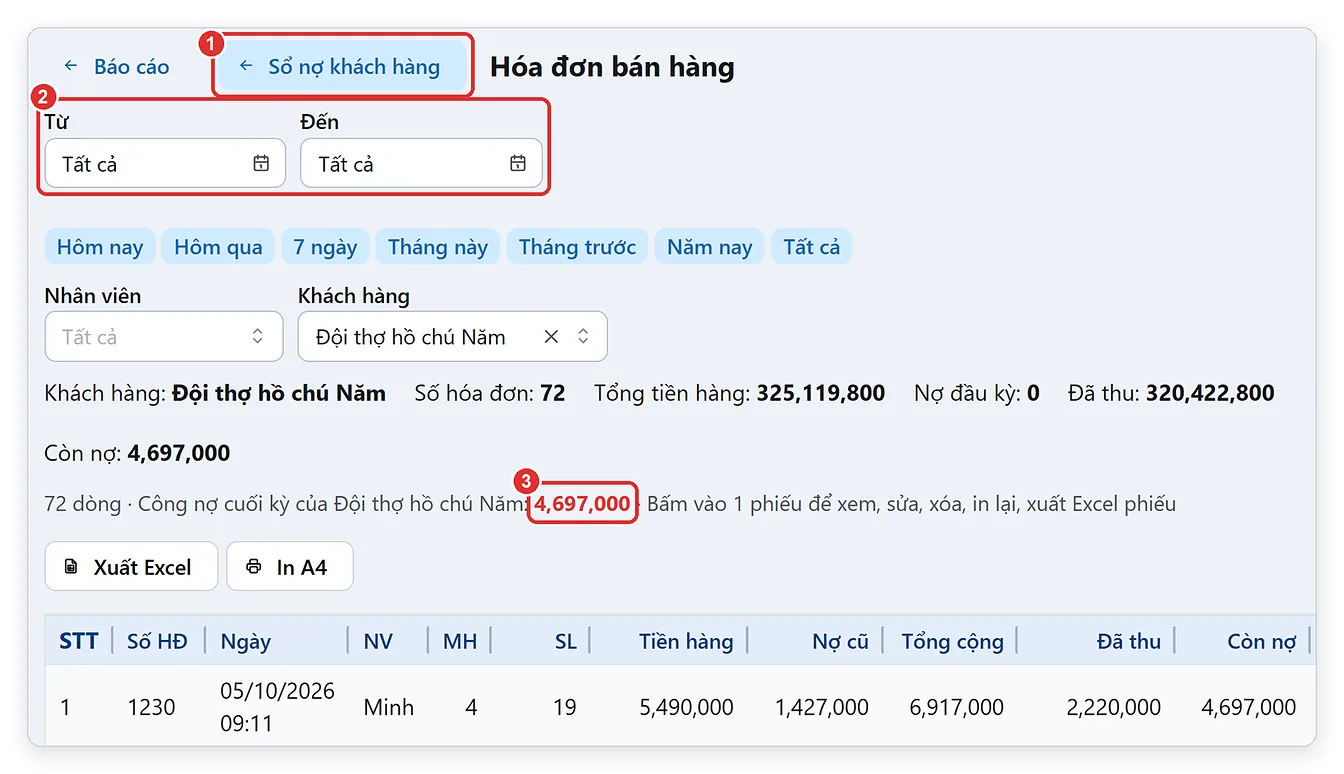The height and width of the screenshot is (774, 1344).
Task: Filter by Hôm qua
Action: click(218, 247)
